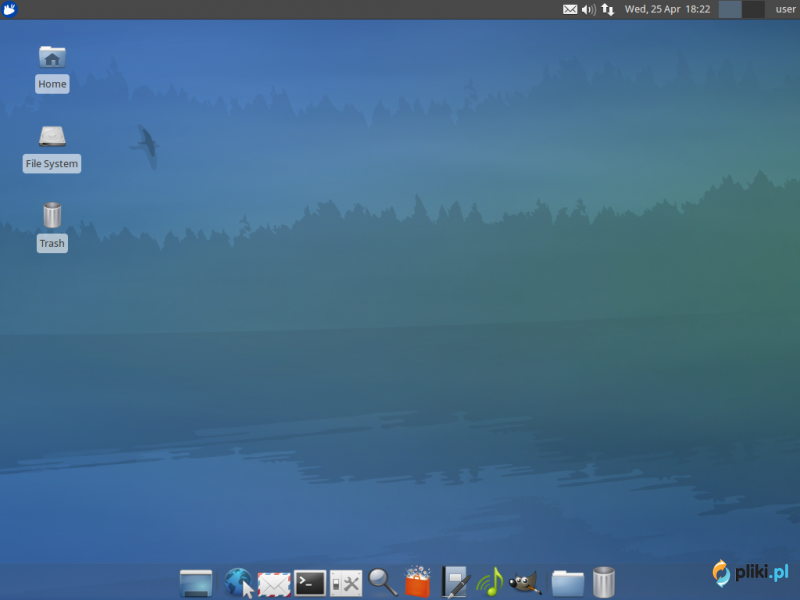Open the File System drive icon
This screenshot has width=800, height=600.
pyautogui.click(x=52, y=136)
